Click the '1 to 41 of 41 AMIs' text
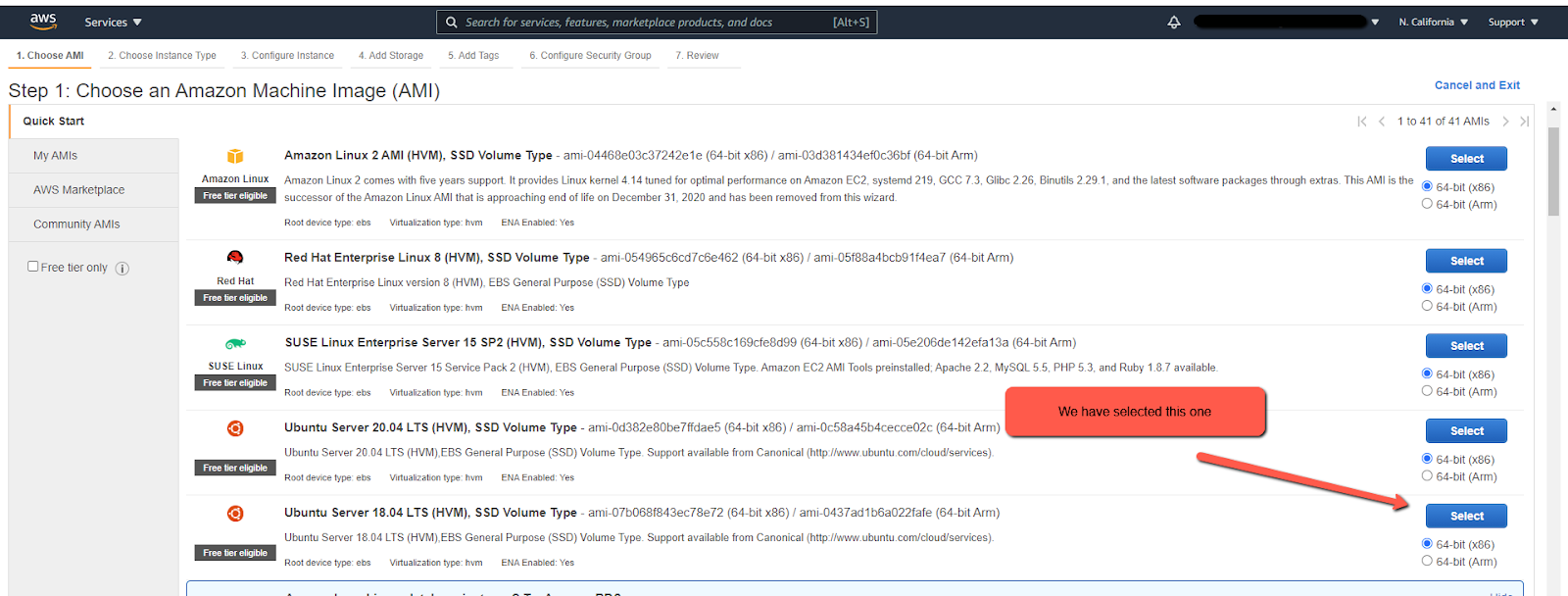The image size is (1568, 596). point(1443,122)
